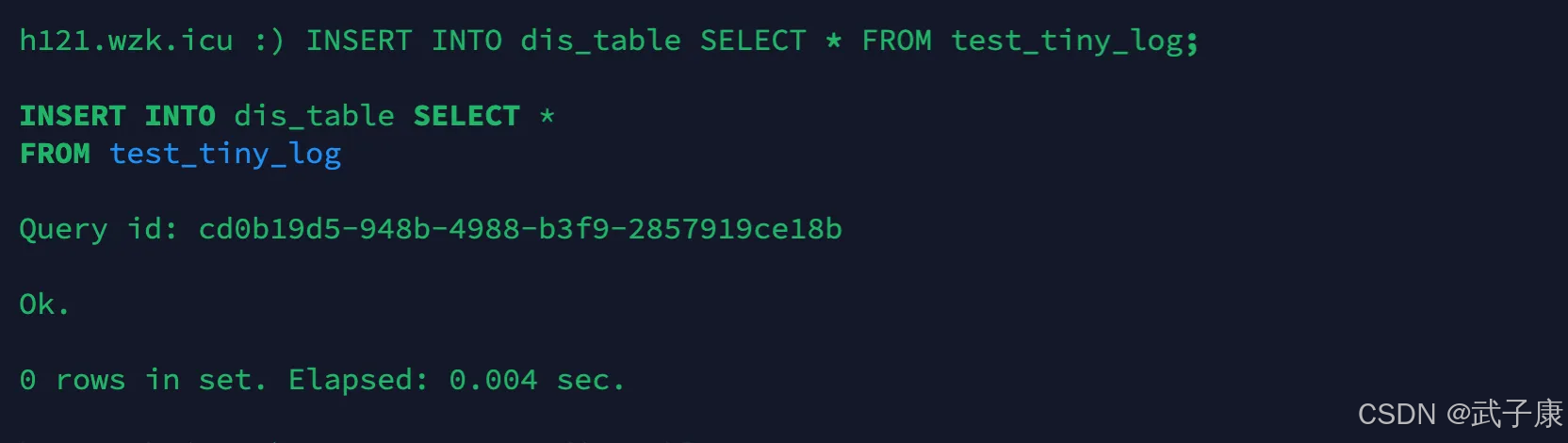Click the CSDN @武子康 watermark
The image size is (1568, 443).
1460,413
